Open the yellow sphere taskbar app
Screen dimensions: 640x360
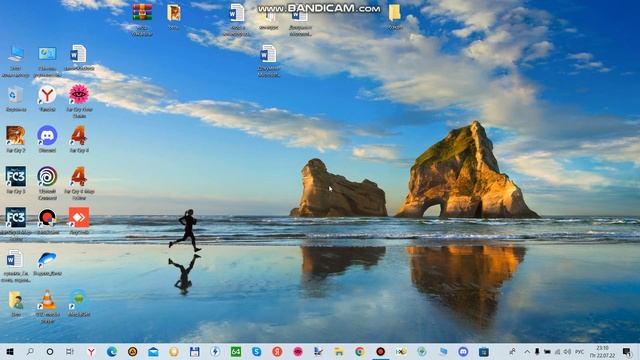click(x=174, y=351)
